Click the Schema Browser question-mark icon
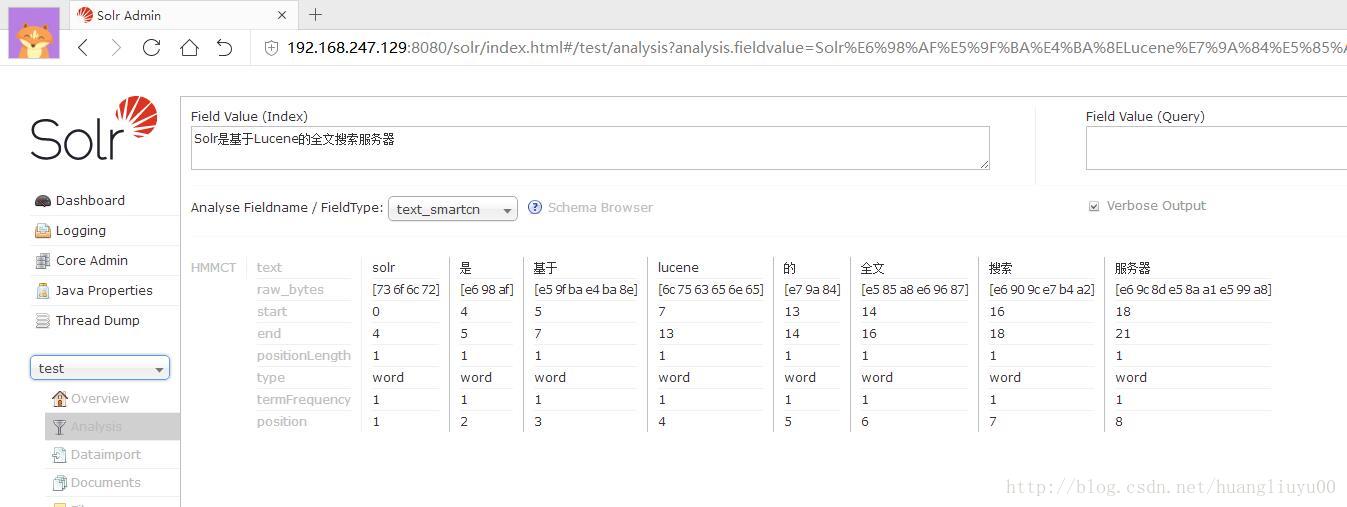The image size is (1347, 507). pos(535,207)
